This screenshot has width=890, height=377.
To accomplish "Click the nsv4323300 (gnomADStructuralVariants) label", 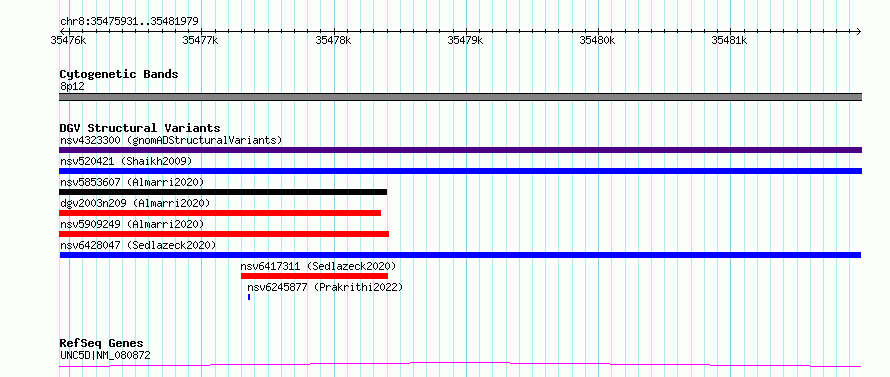I will (171, 140).
